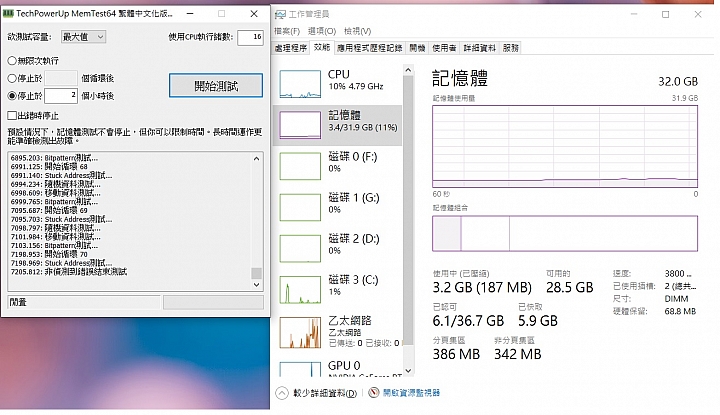This screenshot has width=720, height=415.
Task: Click the Start Test button in MemTest64
Action: pyautogui.click(x=216, y=85)
